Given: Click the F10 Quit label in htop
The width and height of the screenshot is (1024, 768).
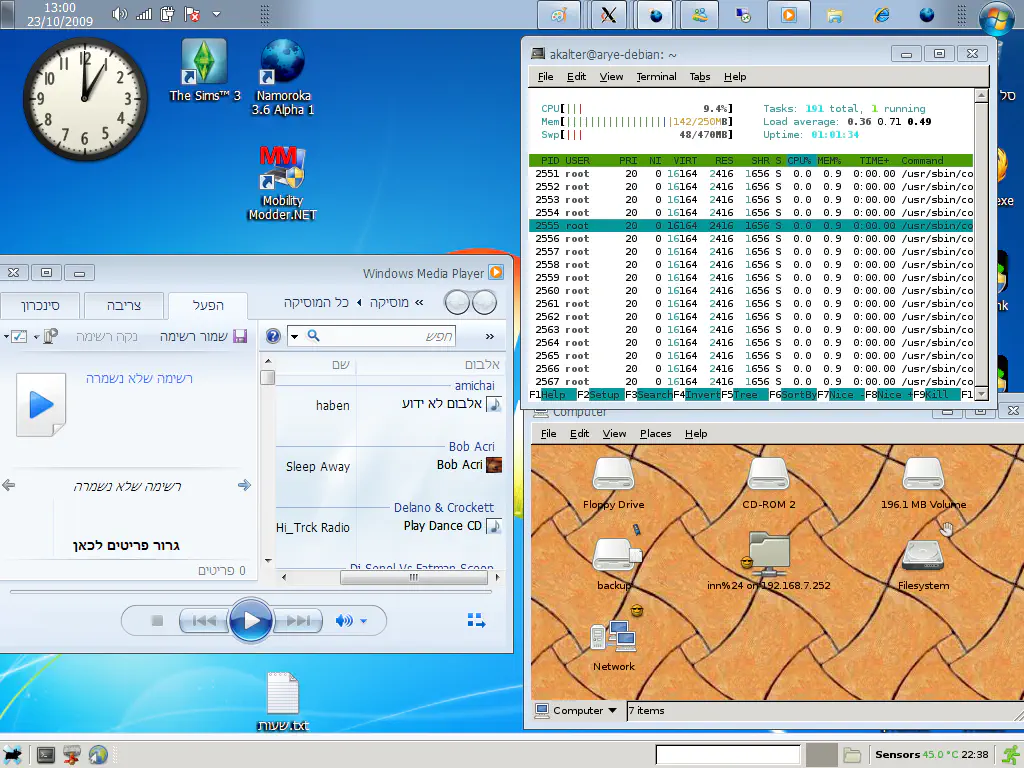Looking at the screenshot, I should pos(967,395).
